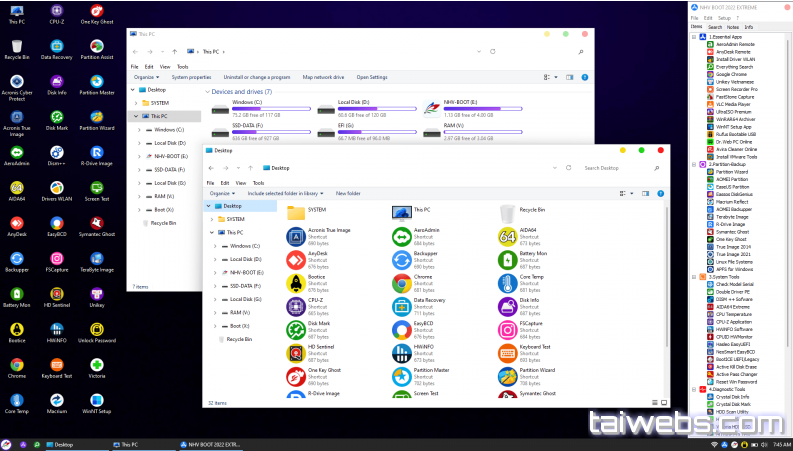Click the Keyboard Test icon in the file list

(x=507, y=353)
